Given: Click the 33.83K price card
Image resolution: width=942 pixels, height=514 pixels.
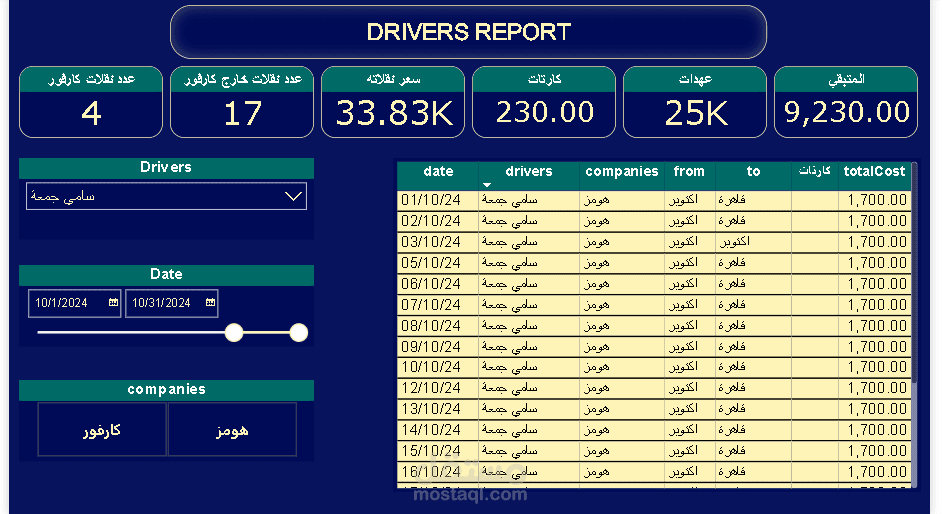Looking at the screenshot, I should coord(393,102).
